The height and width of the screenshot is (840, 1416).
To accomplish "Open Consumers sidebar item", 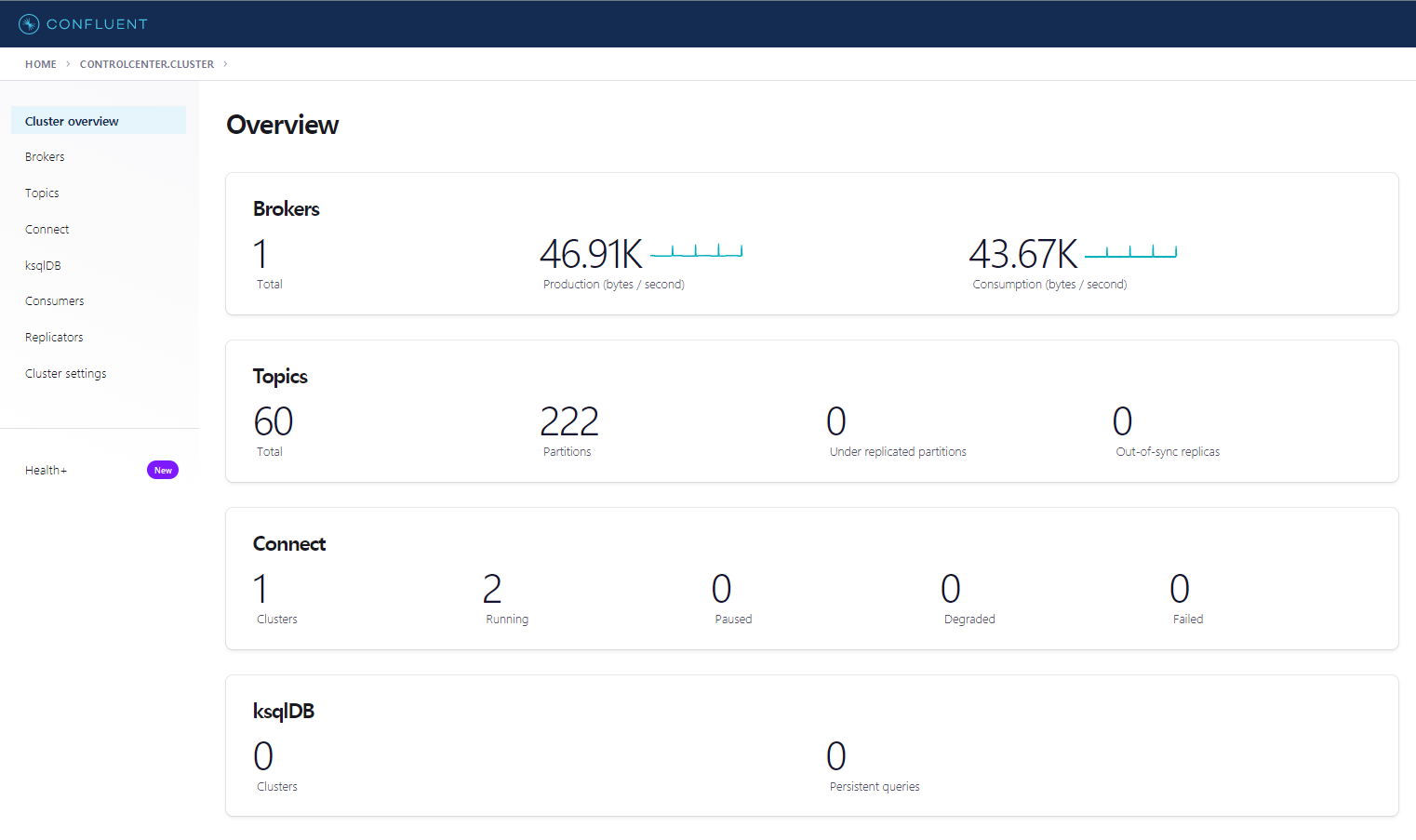I will pyautogui.click(x=55, y=301).
